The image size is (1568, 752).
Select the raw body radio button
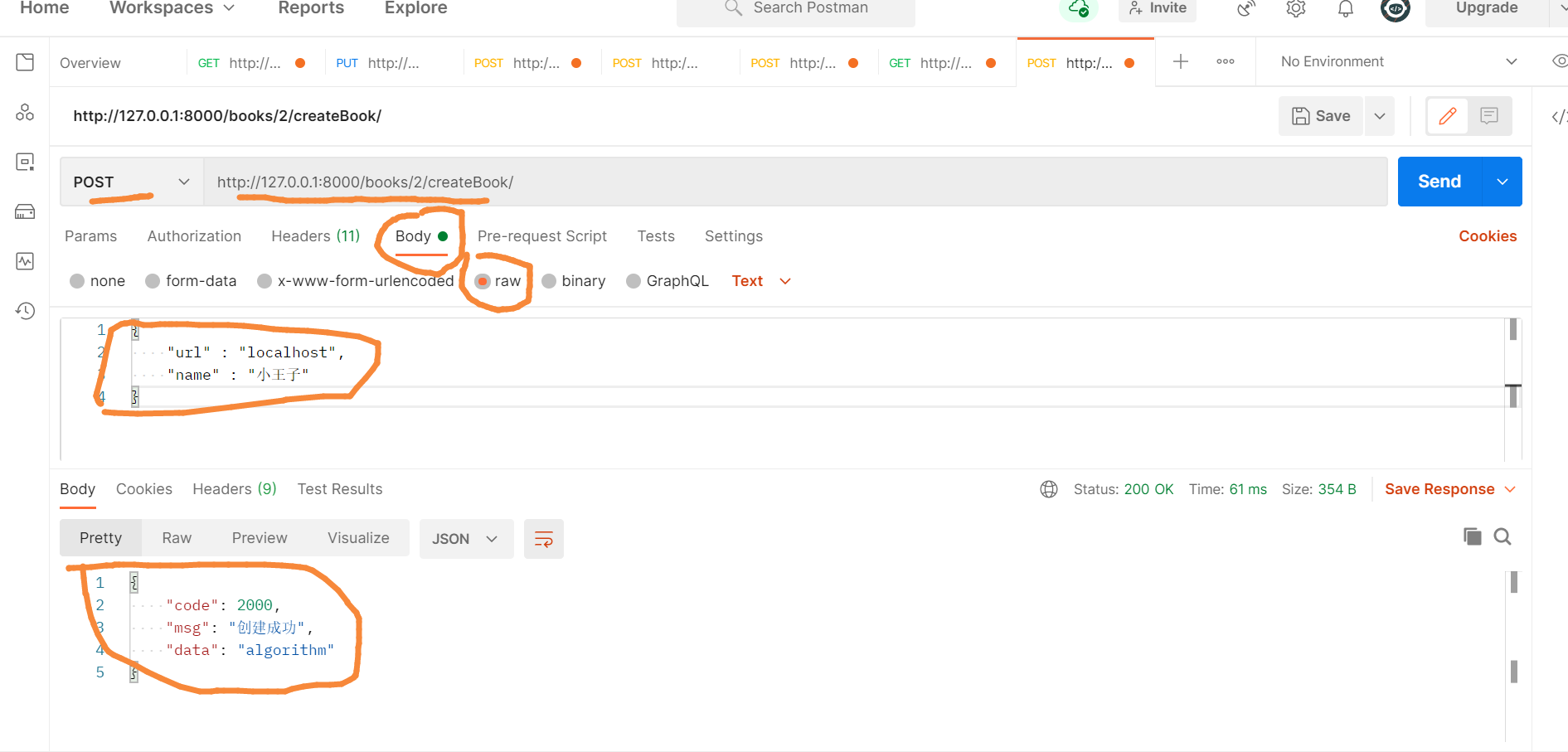482,281
